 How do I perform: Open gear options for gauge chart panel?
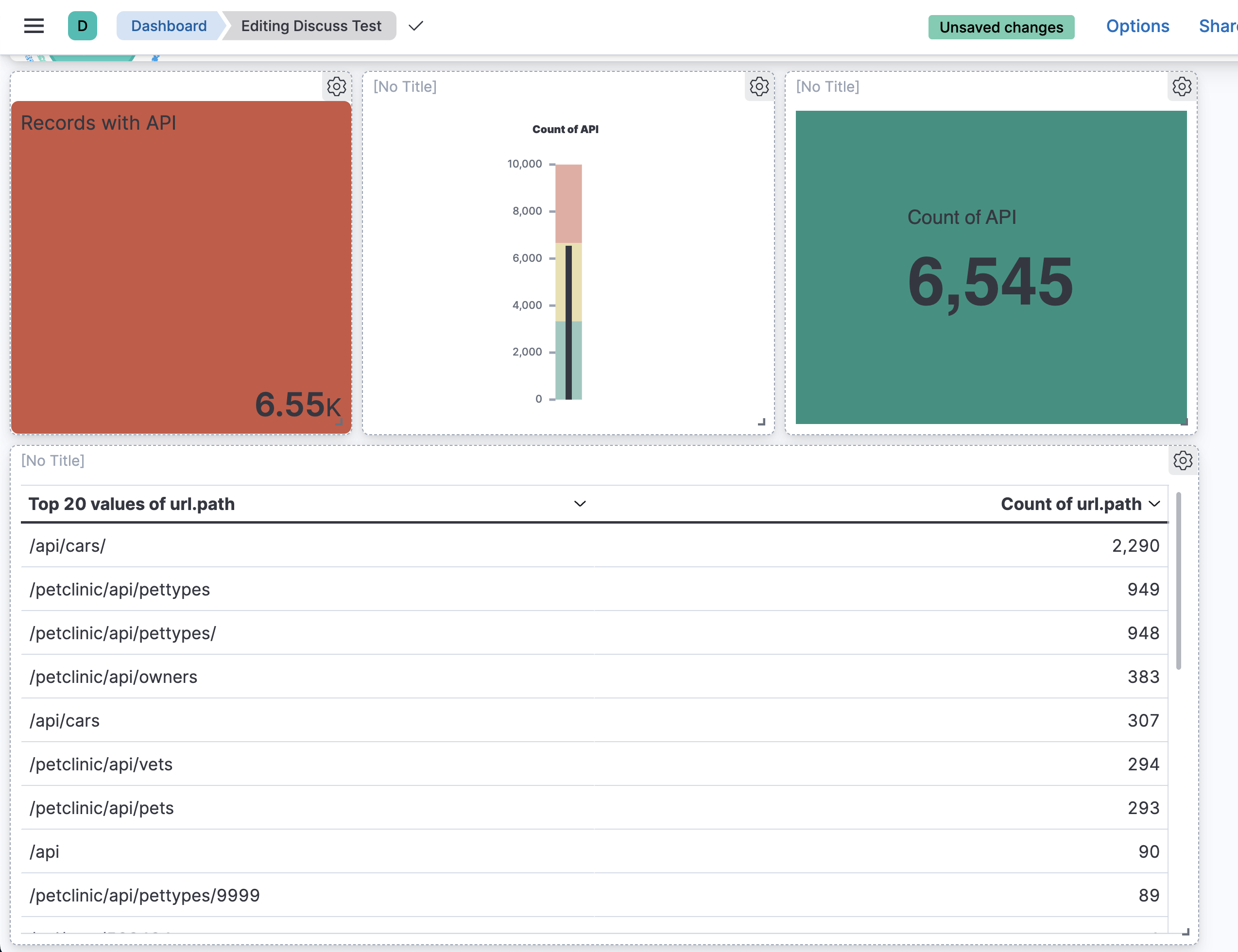759,86
